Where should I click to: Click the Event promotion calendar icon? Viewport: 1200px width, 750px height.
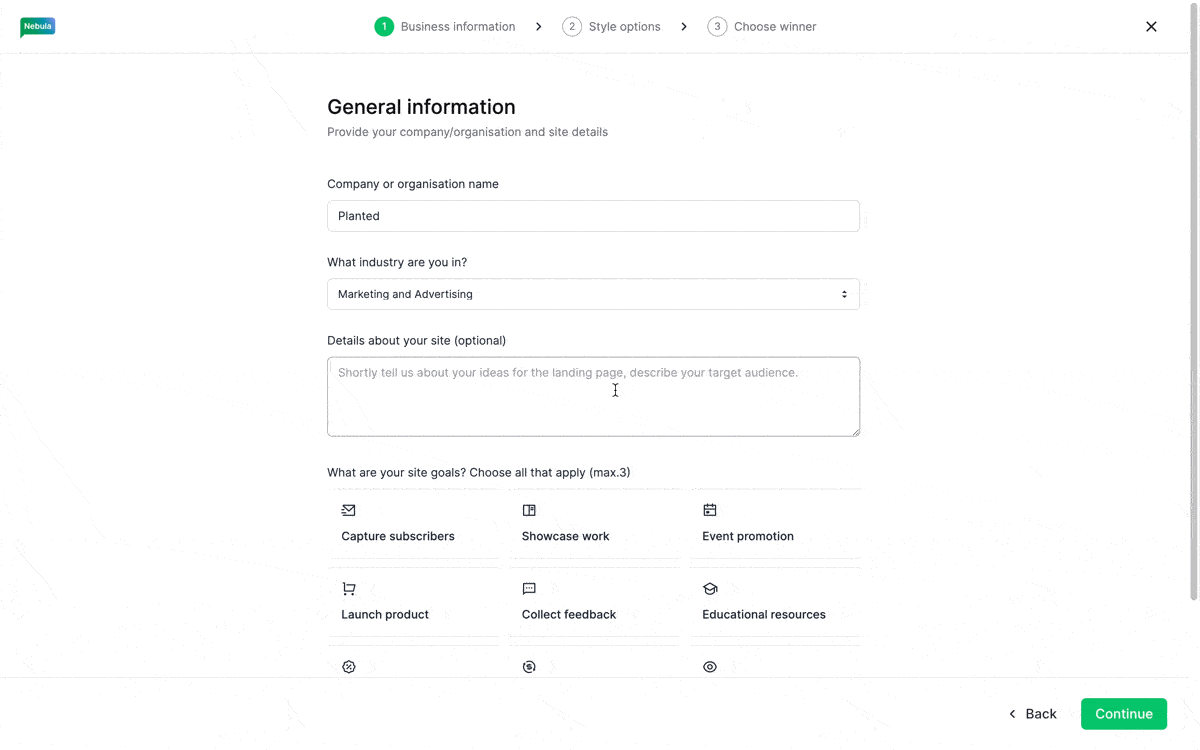coord(710,510)
